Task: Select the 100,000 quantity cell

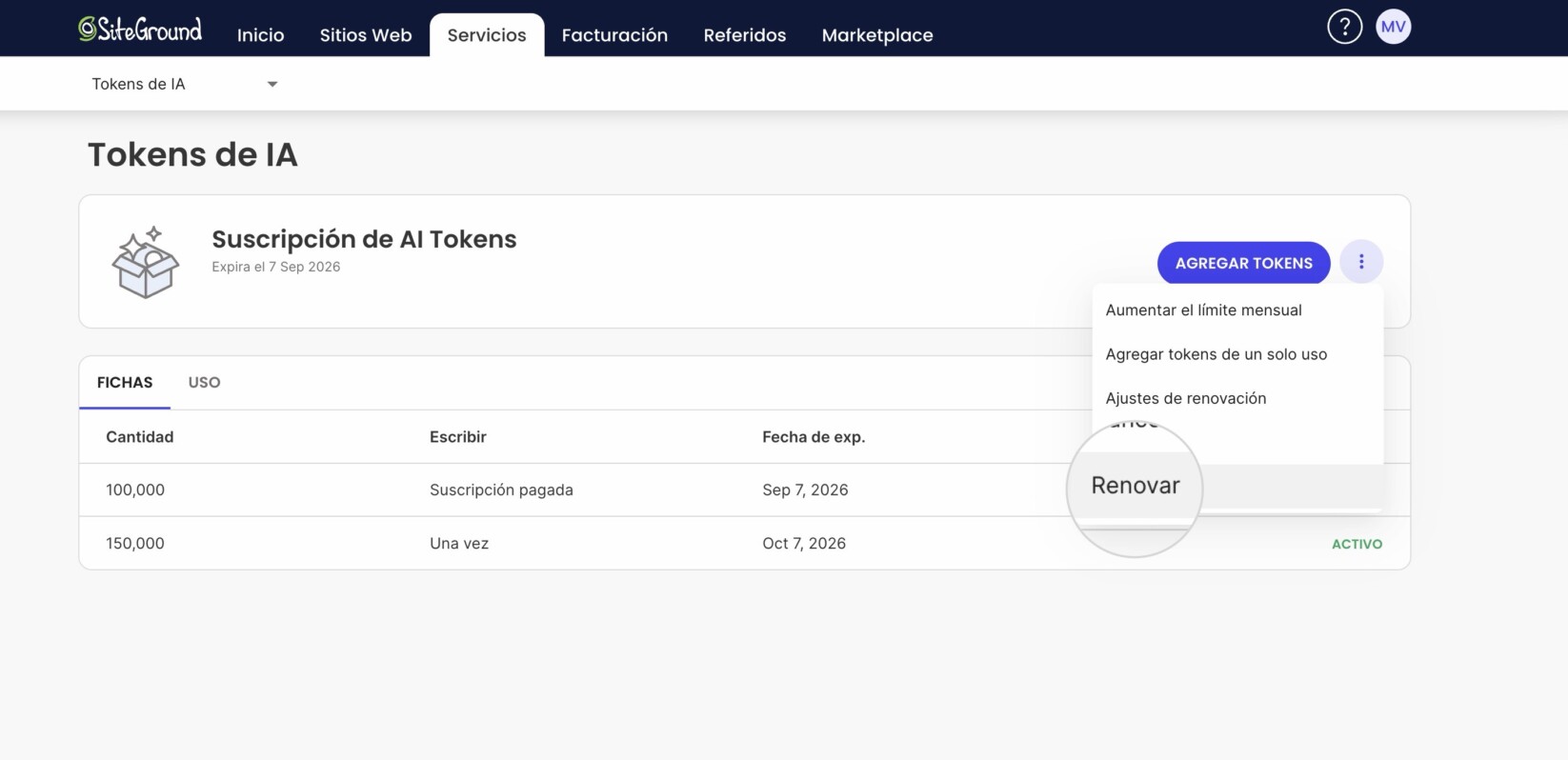Action: point(135,490)
